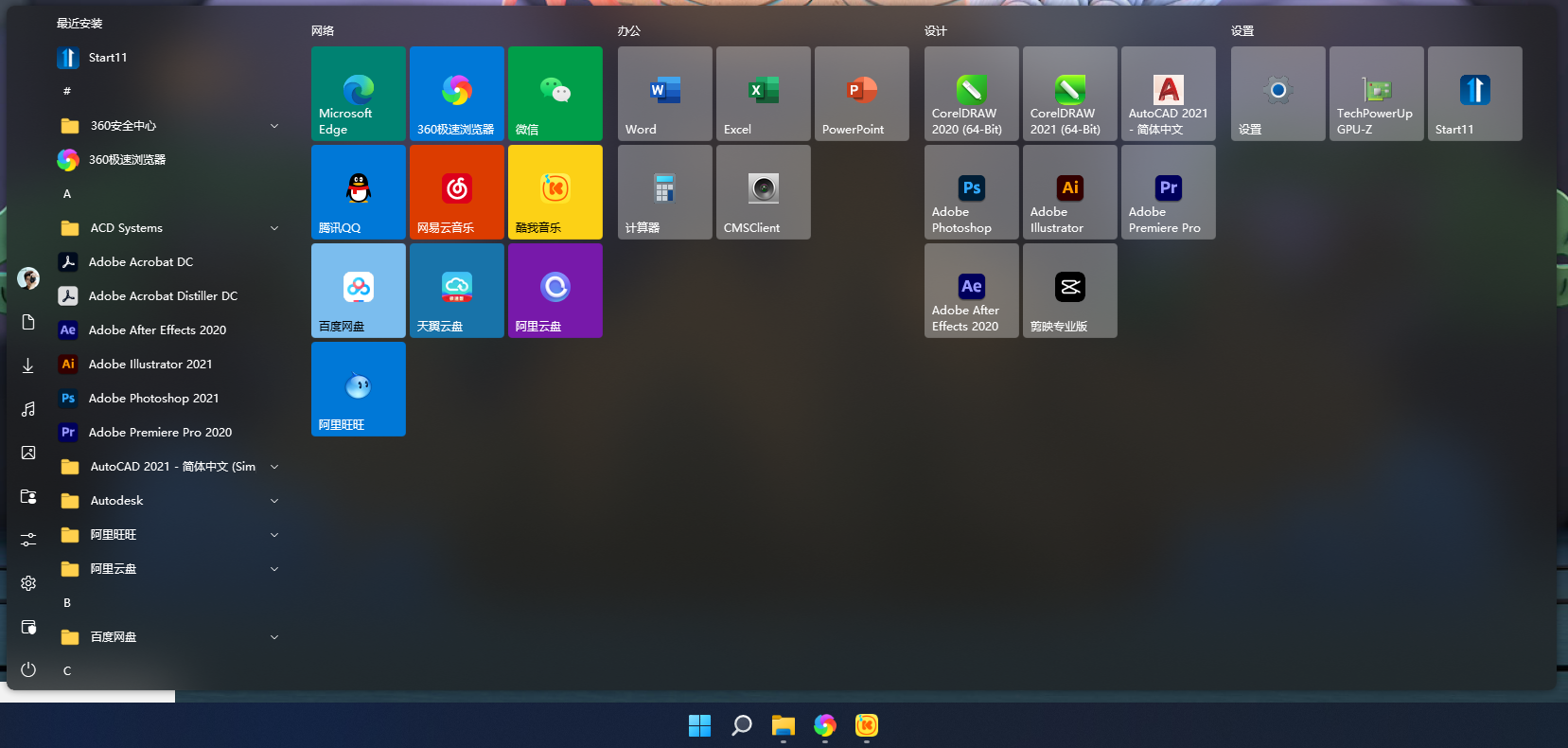The width and height of the screenshot is (1568, 748).
Task: Open Downloads from the sidebar
Action: click(x=28, y=365)
